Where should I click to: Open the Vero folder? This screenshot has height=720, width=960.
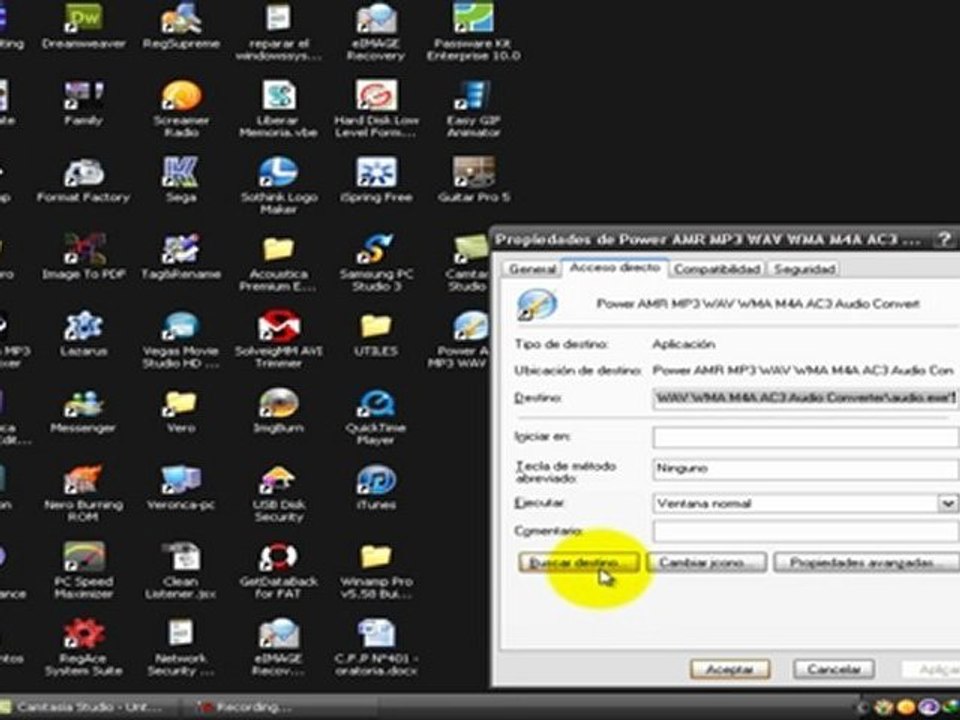pos(181,411)
